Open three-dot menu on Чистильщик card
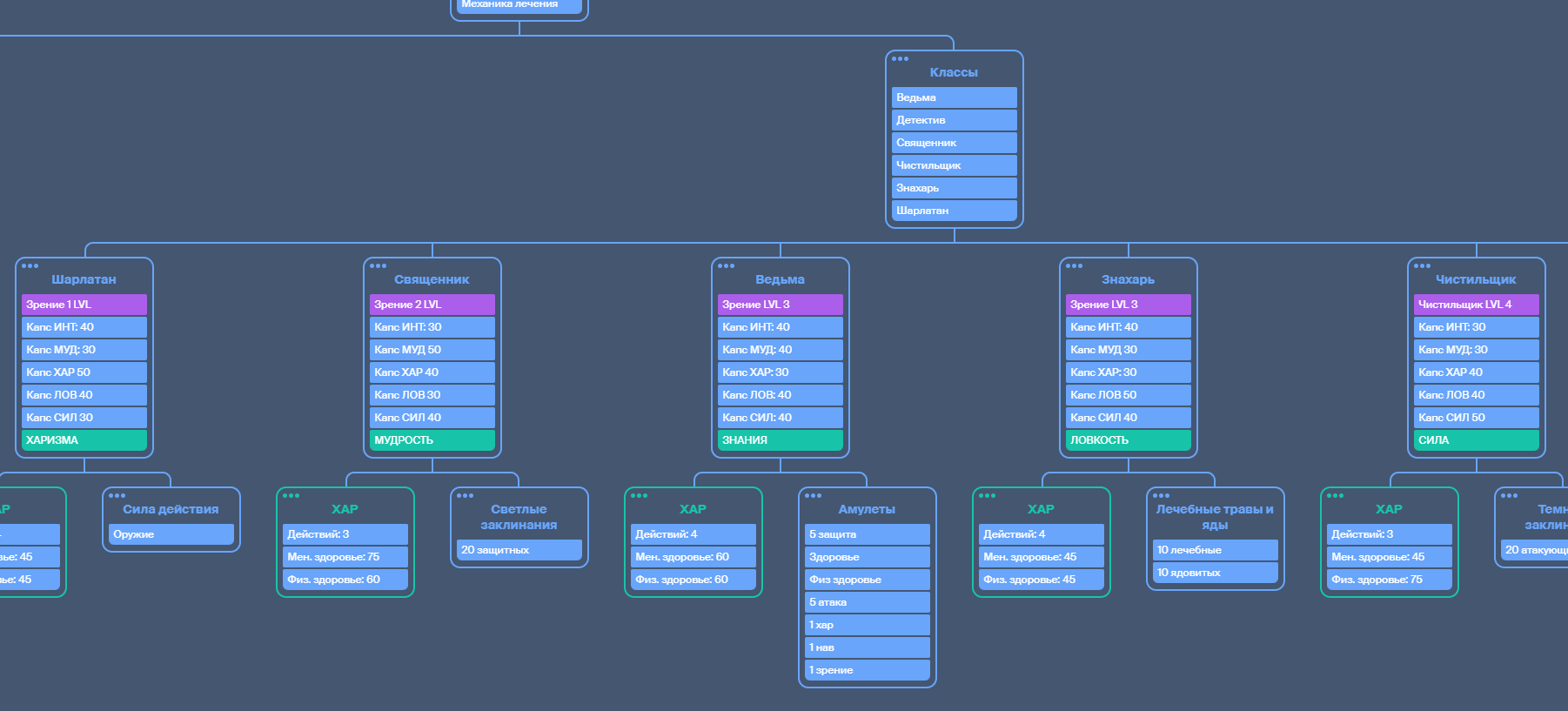Viewport: 1568px width, 711px height. point(1422,266)
